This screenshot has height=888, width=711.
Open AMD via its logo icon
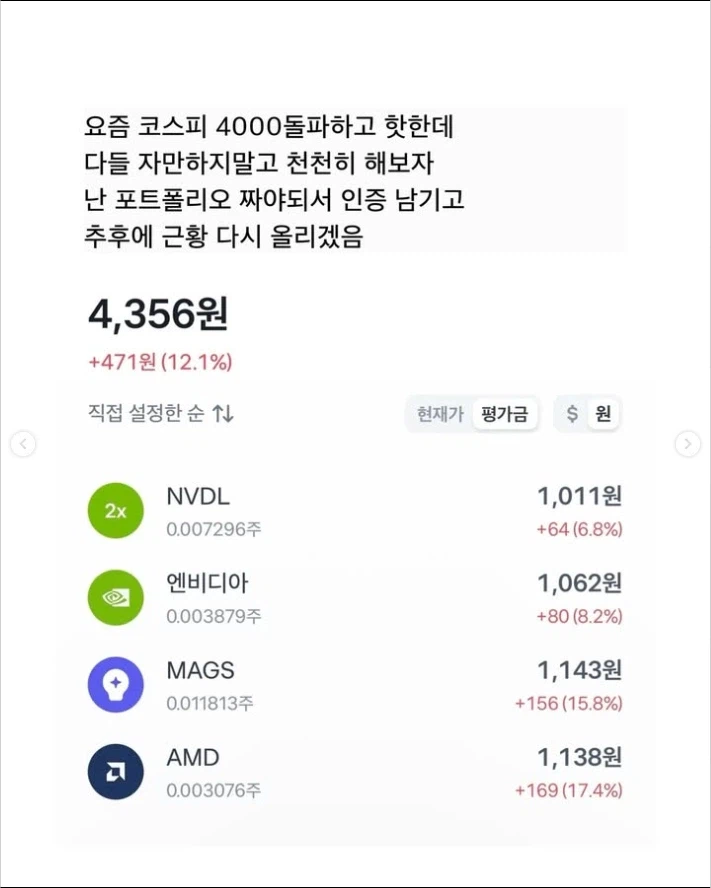115,771
